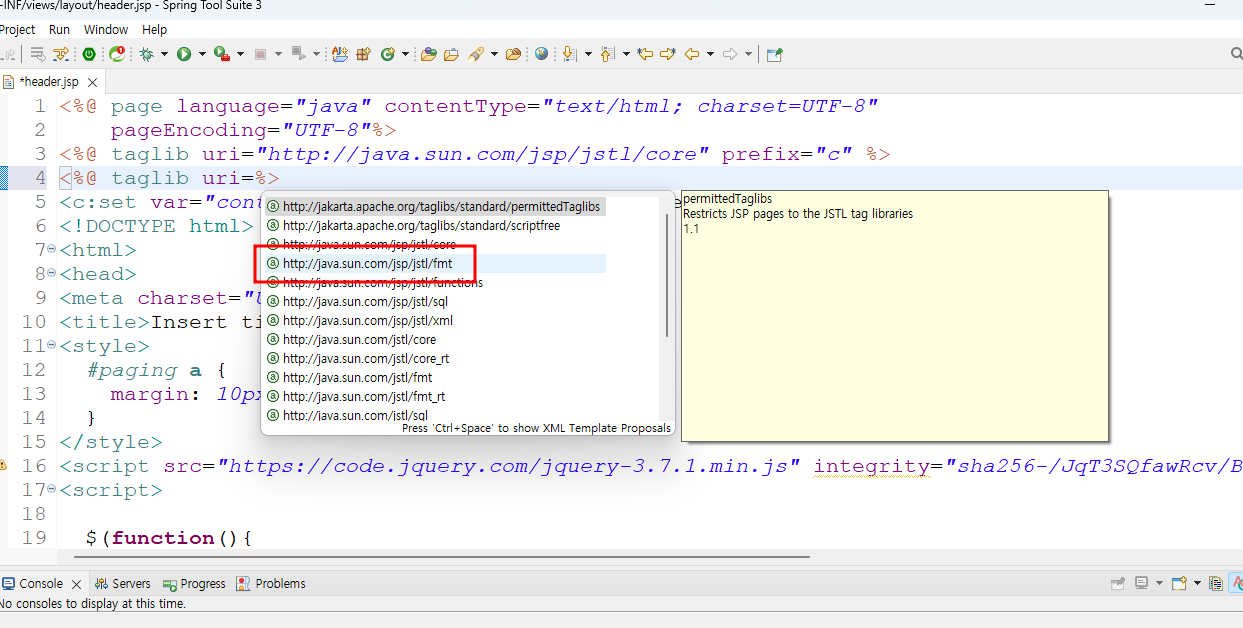
Task: Open the Project menu
Action: pyautogui.click(x=17, y=30)
